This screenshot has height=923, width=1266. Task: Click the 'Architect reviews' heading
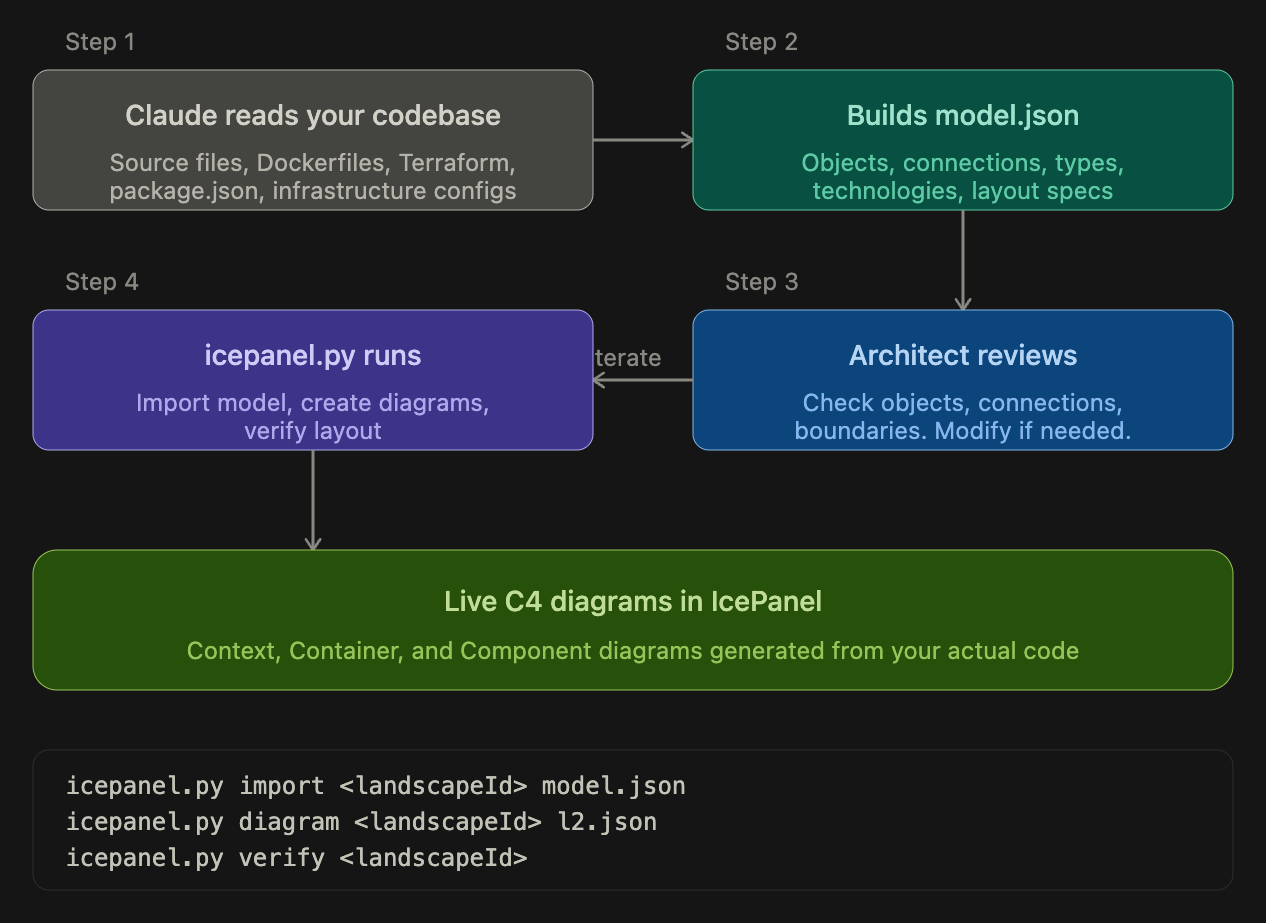(x=963, y=356)
